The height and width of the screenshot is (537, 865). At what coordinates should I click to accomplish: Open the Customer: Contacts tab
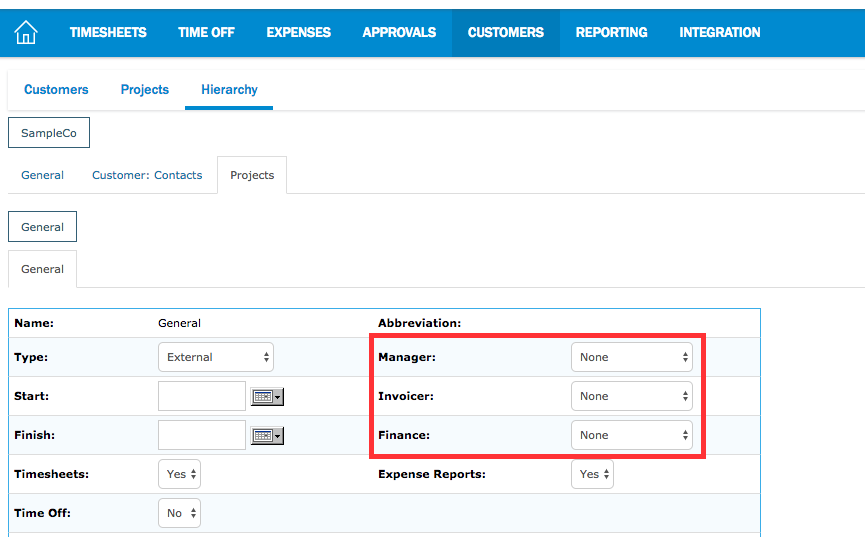tap(147, 175)
